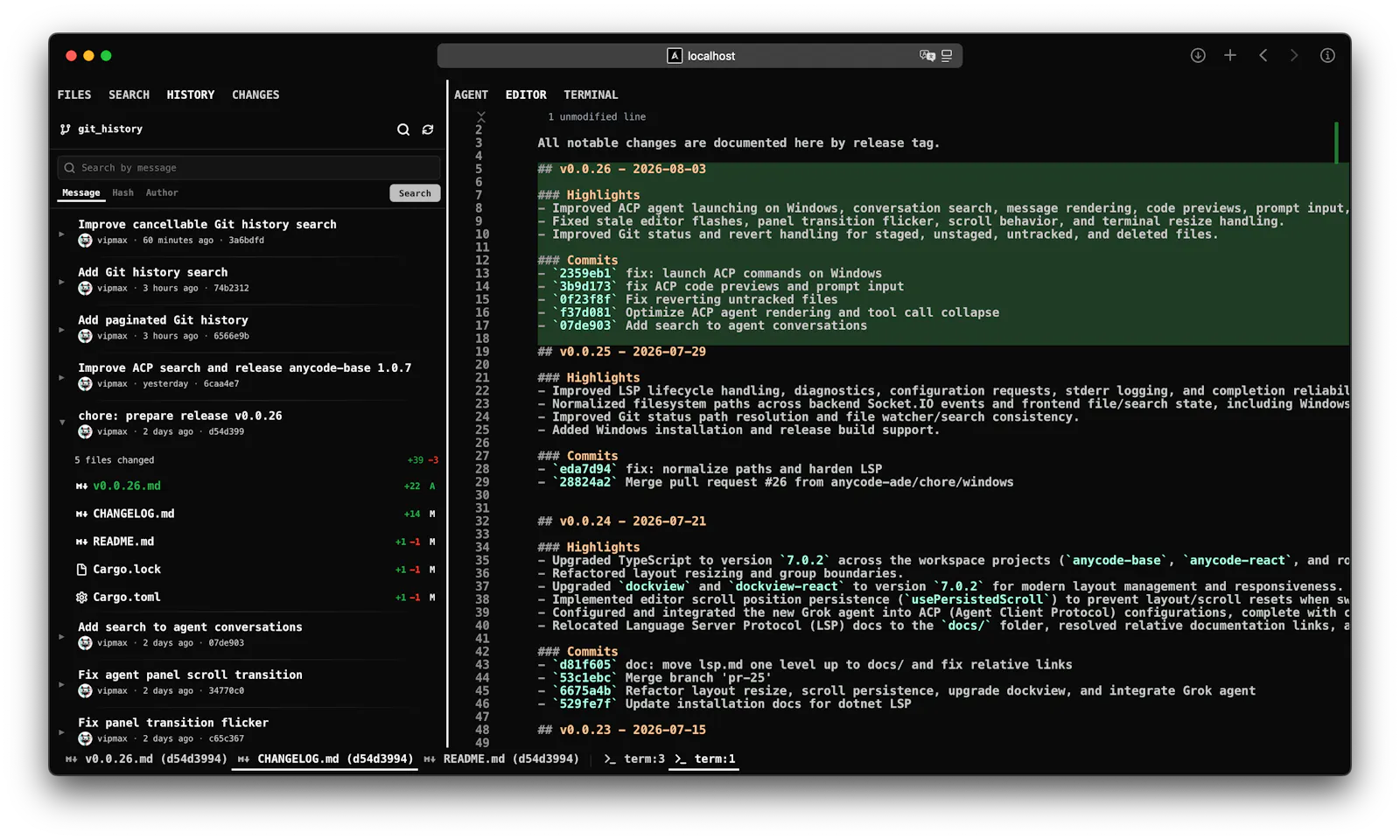Click the markdown icon beside README.md file

[x=81, y=542]
